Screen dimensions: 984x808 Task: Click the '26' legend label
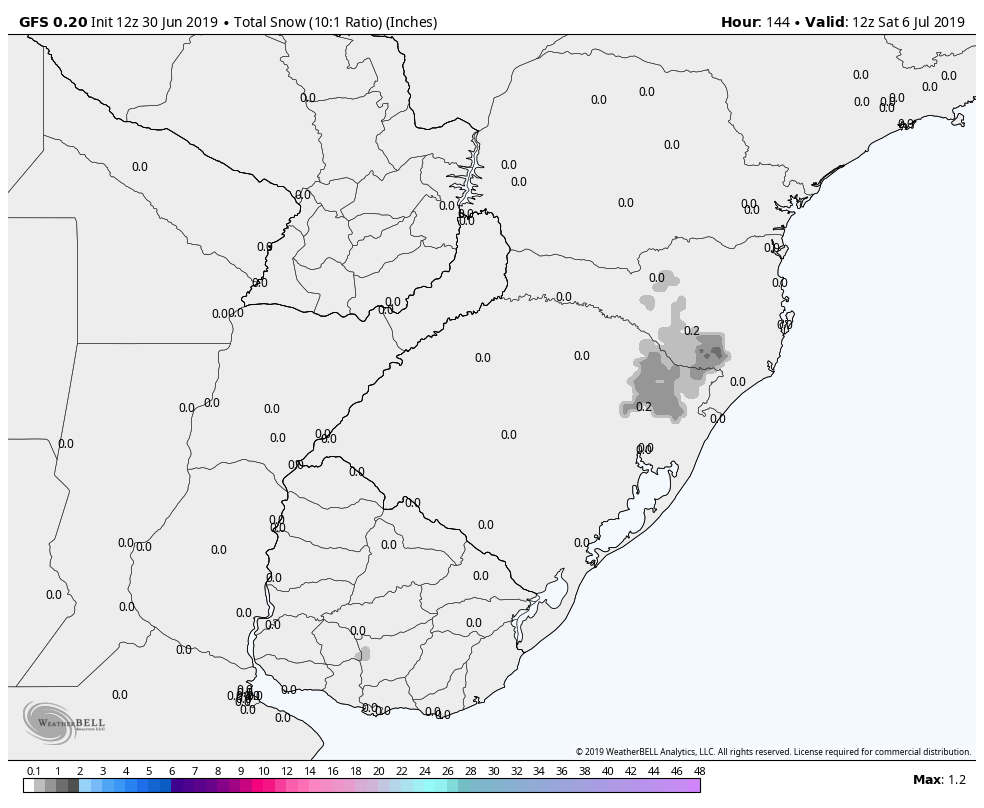(x=447, y=771)
